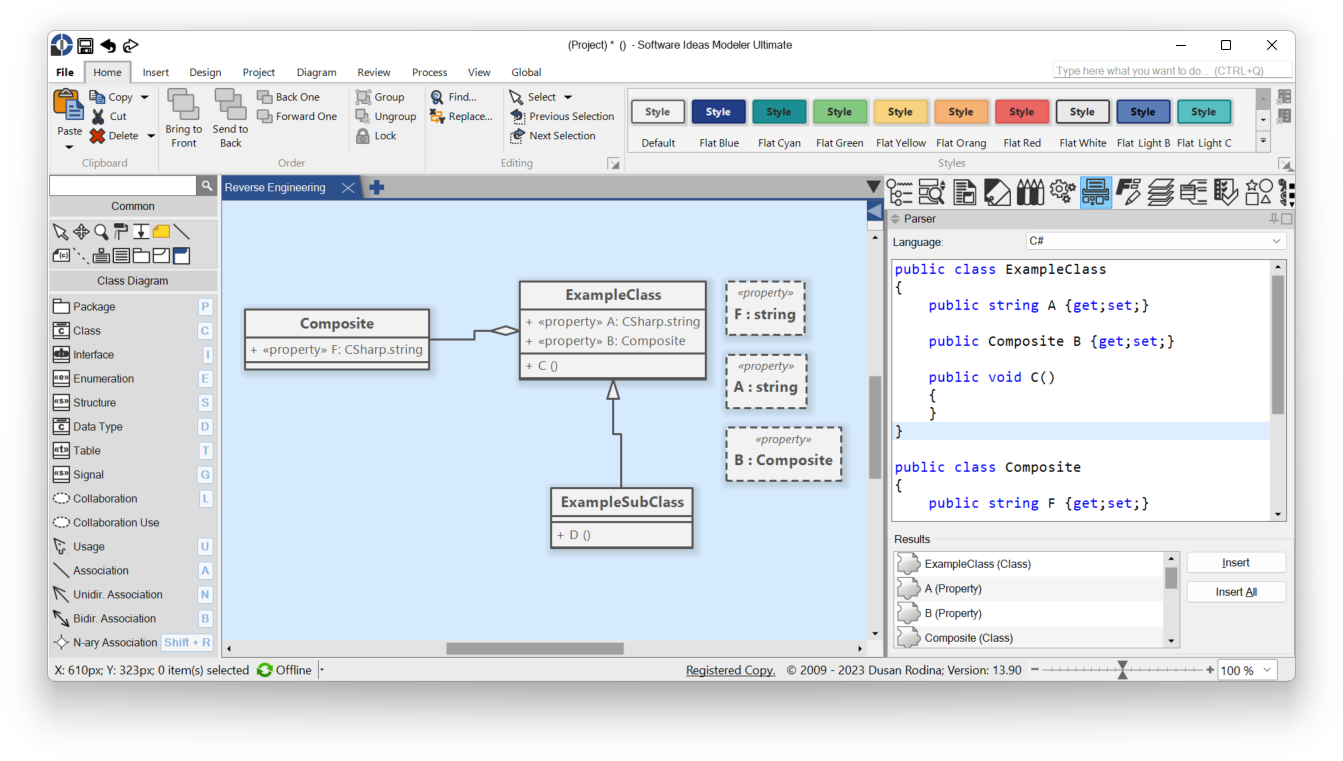The height and width of the screenshot is (761, 1343).
Task: Choose the yellow Note tool
Action: 161,231
